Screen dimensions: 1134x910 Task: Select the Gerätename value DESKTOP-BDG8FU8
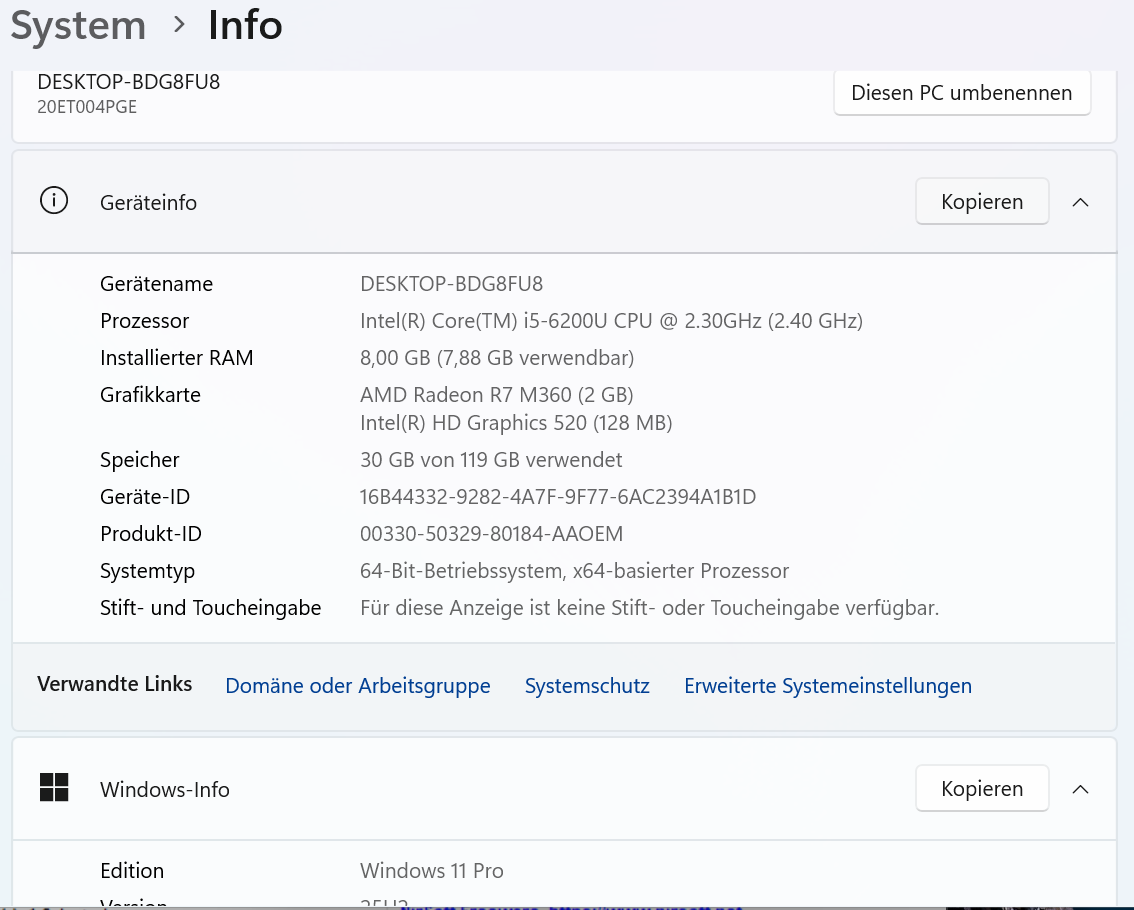point(451,284)
